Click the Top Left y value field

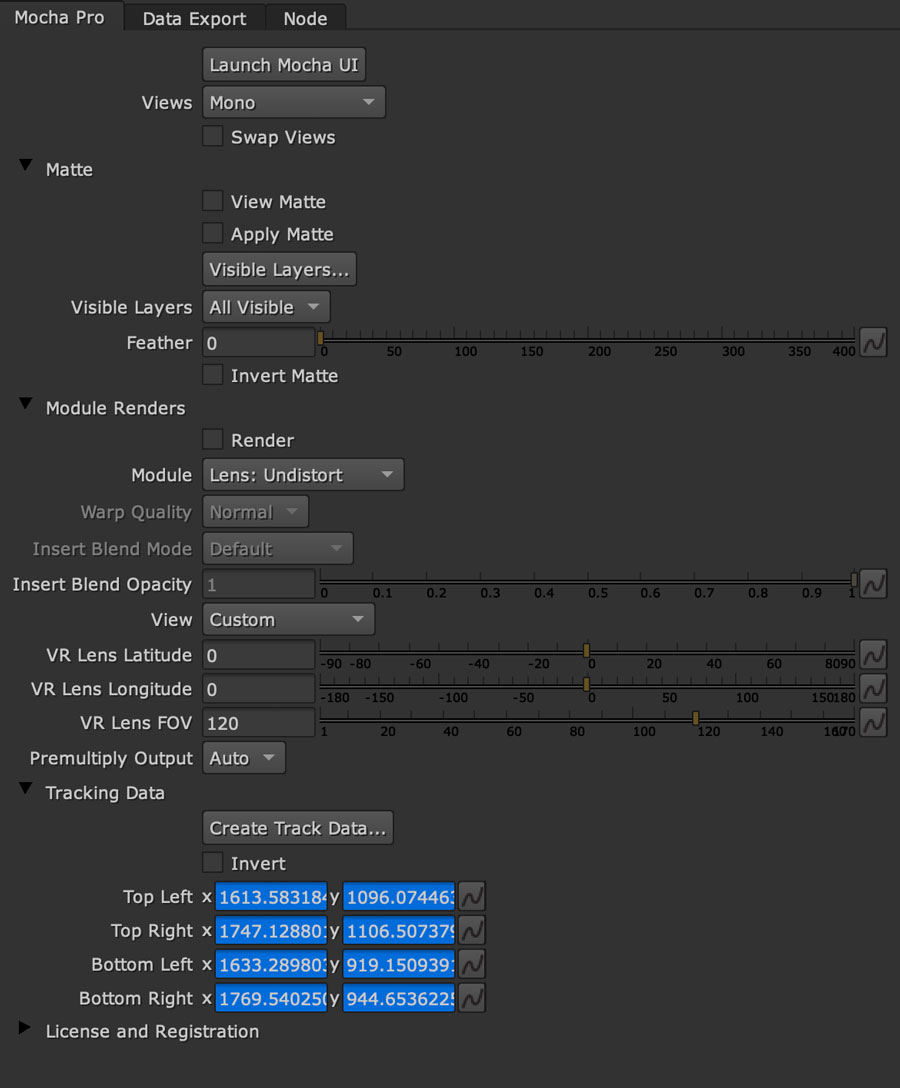pos(399,897)
